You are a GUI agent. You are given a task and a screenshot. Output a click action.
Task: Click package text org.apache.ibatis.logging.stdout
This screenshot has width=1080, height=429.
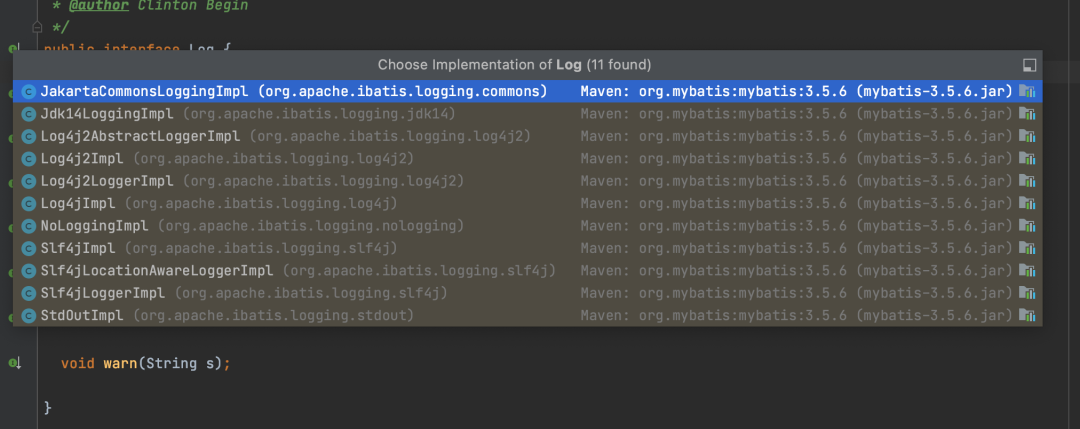[273, 316]
